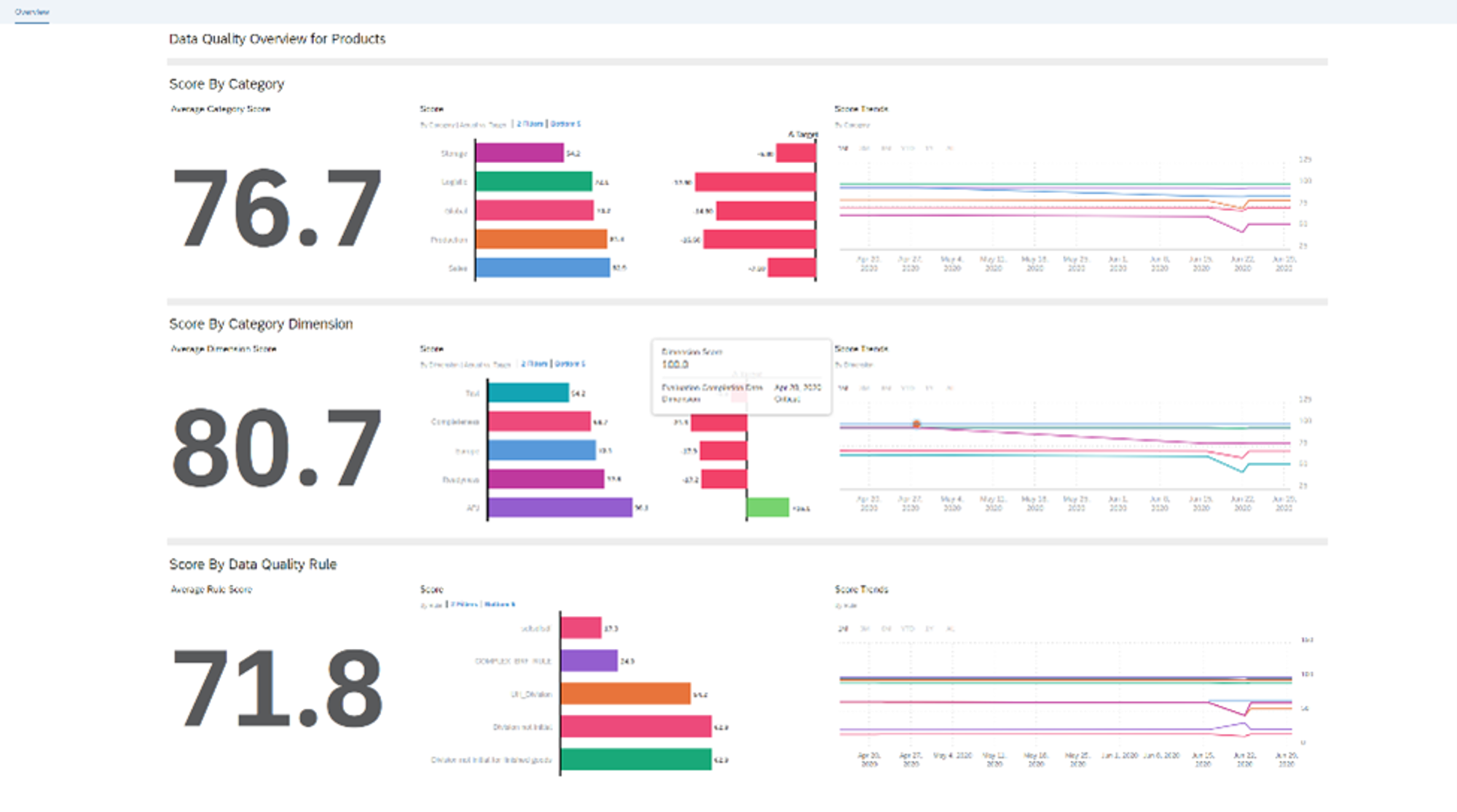Enable the 6M view on rule Score Trends
Viewport: 1457px width, 812px height.
tap(887, 628)
